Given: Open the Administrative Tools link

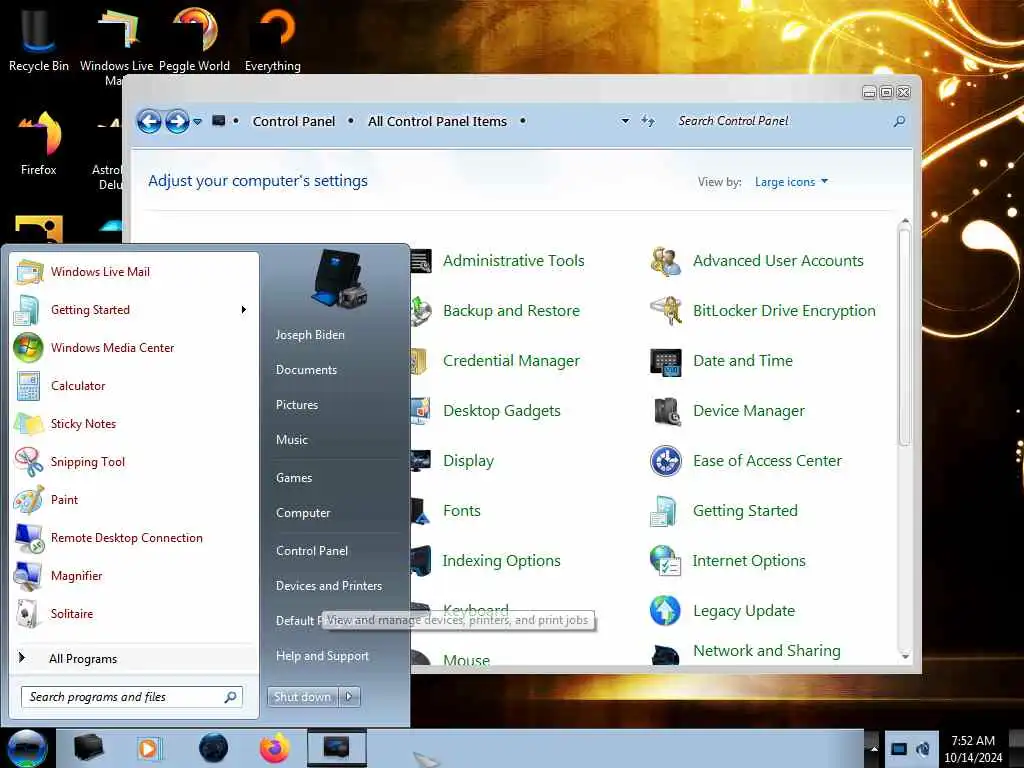Looking at the screenshot, I should point(514,261).
